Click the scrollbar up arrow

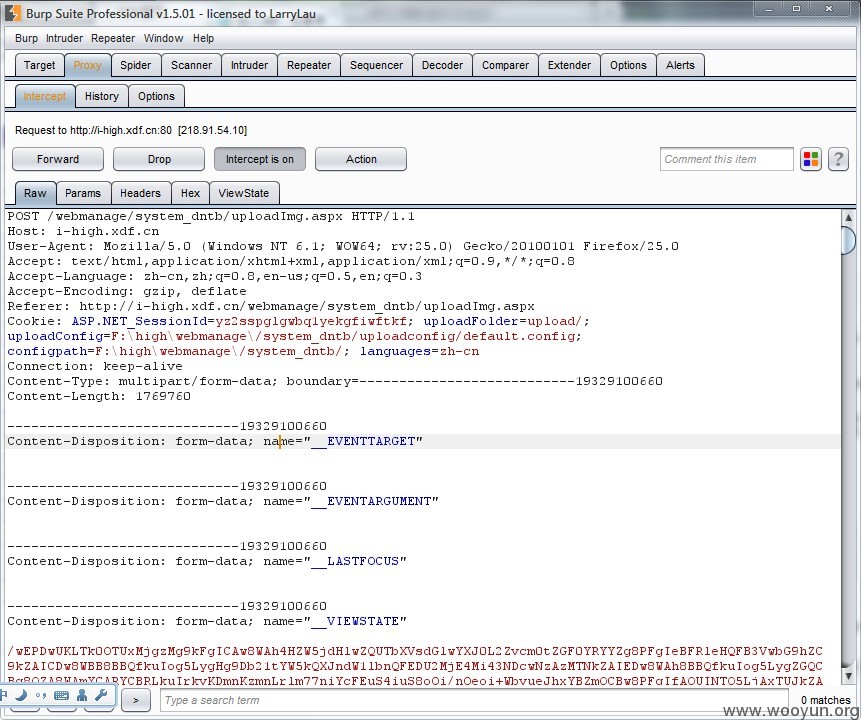848,218
